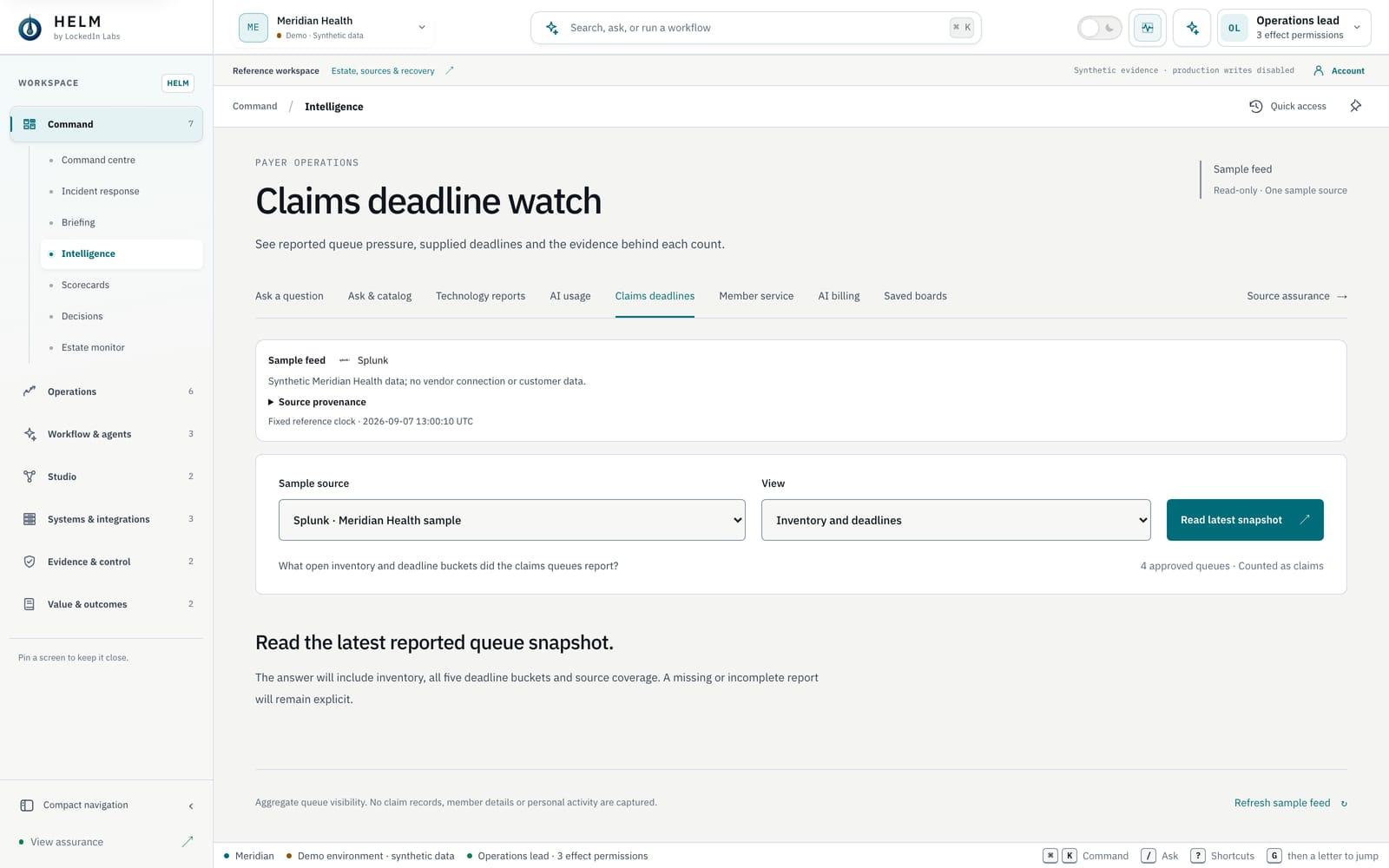
Task: Click the Value & outcomes document icon
Action: [x=30, y=604]
